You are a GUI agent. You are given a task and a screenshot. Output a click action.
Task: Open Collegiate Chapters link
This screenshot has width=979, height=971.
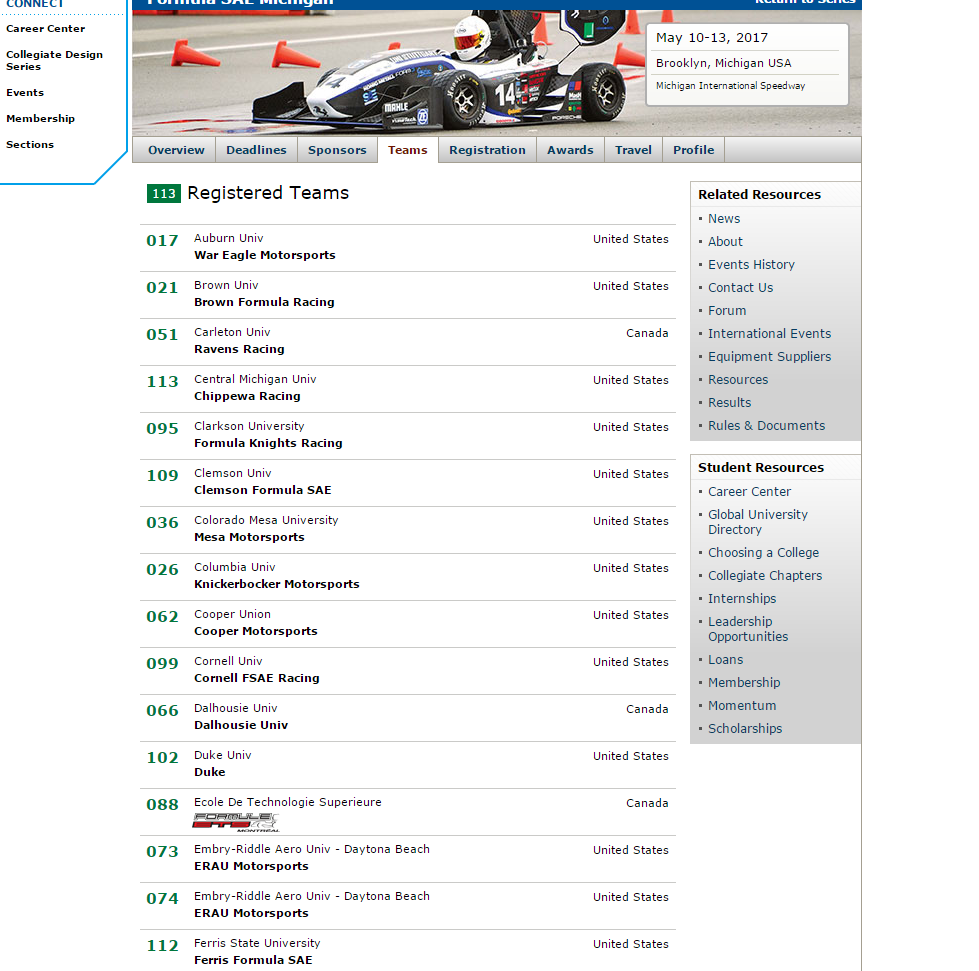[765, 576]
